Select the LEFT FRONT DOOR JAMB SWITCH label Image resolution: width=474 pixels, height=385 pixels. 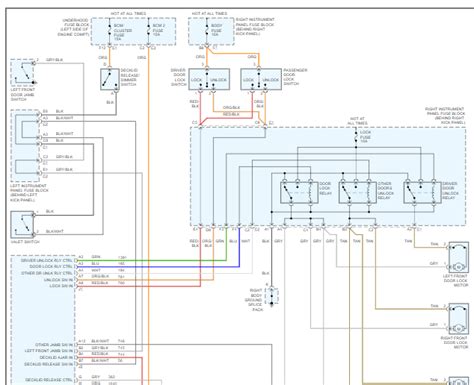click(x=23, y=95)
